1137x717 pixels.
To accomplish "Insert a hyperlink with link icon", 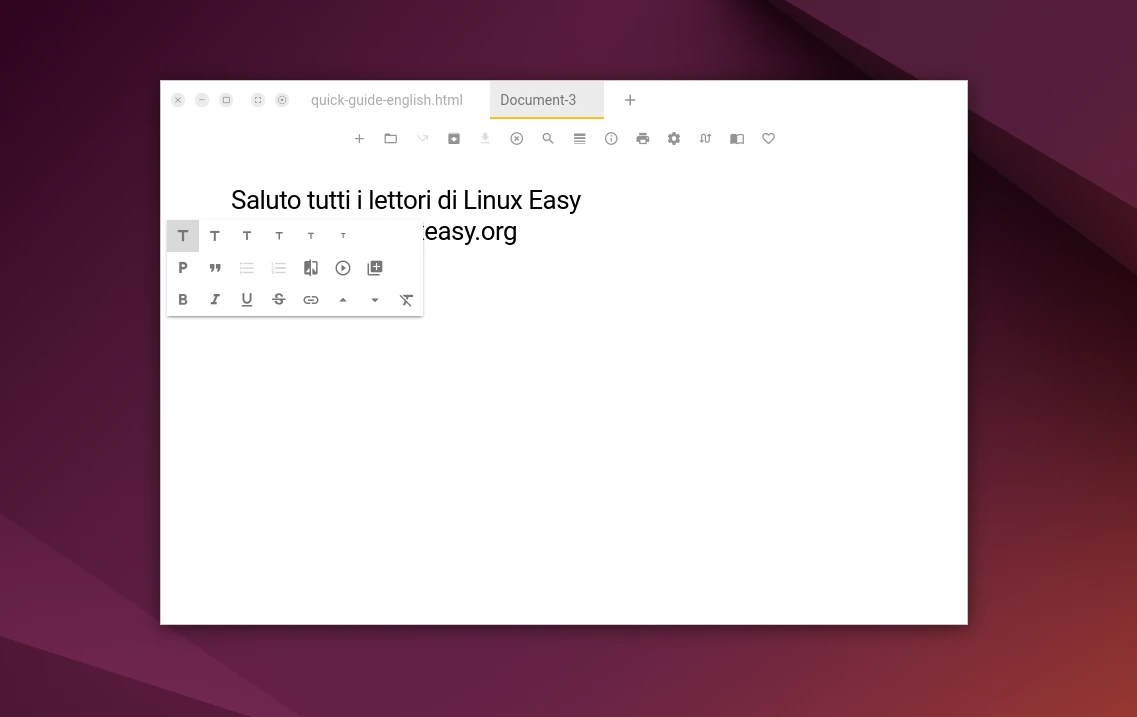I will (x=311, y=300).
